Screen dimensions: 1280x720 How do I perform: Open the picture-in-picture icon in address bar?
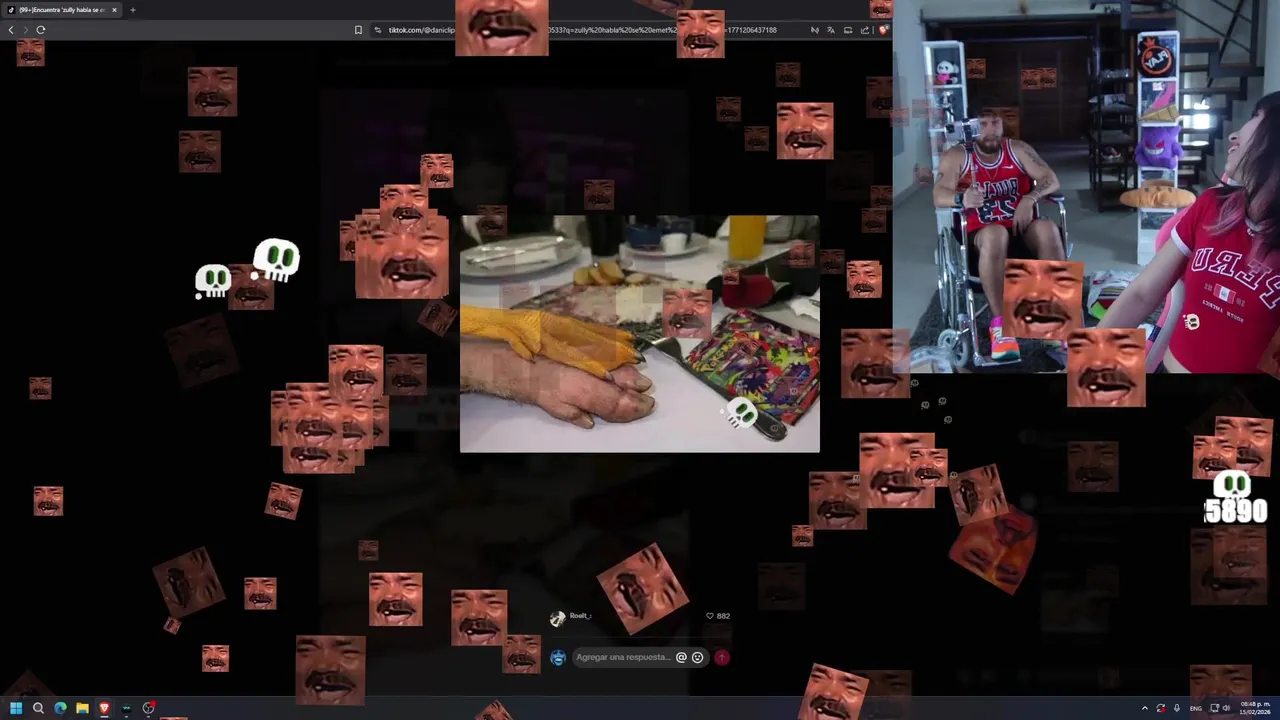(848, 30)
